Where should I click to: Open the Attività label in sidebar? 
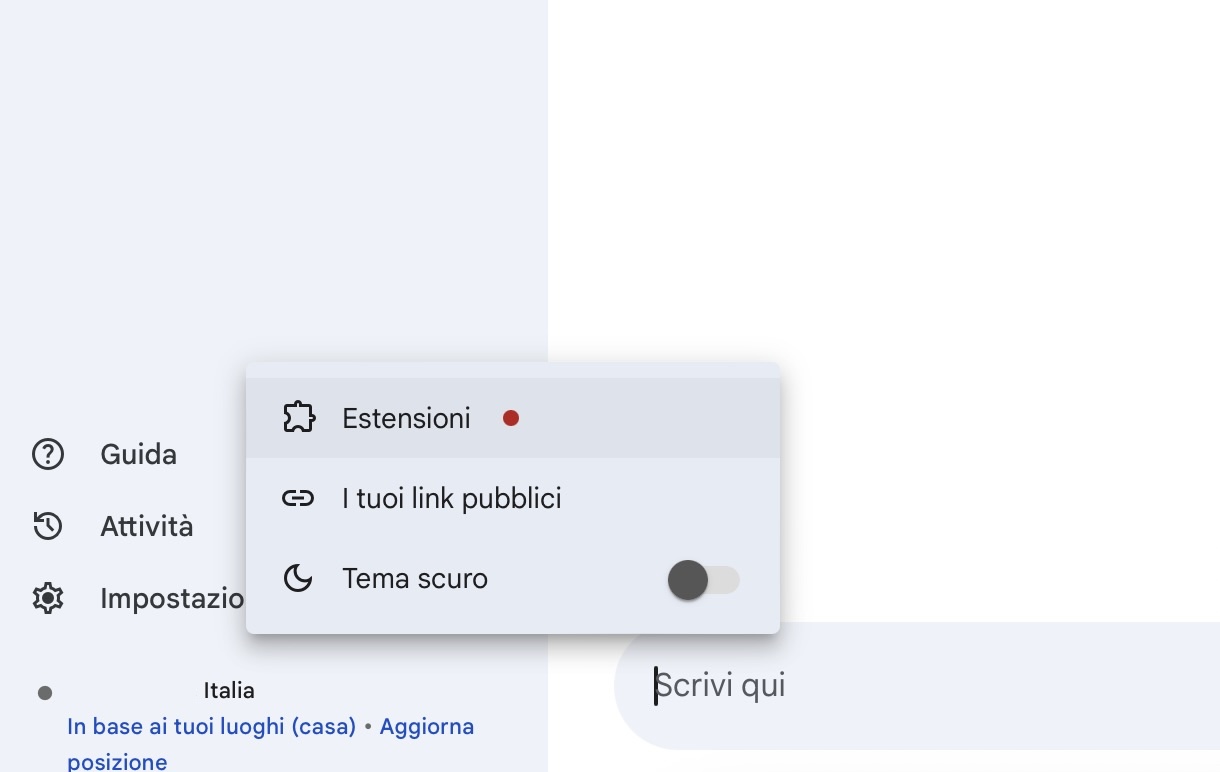[147, 526]
